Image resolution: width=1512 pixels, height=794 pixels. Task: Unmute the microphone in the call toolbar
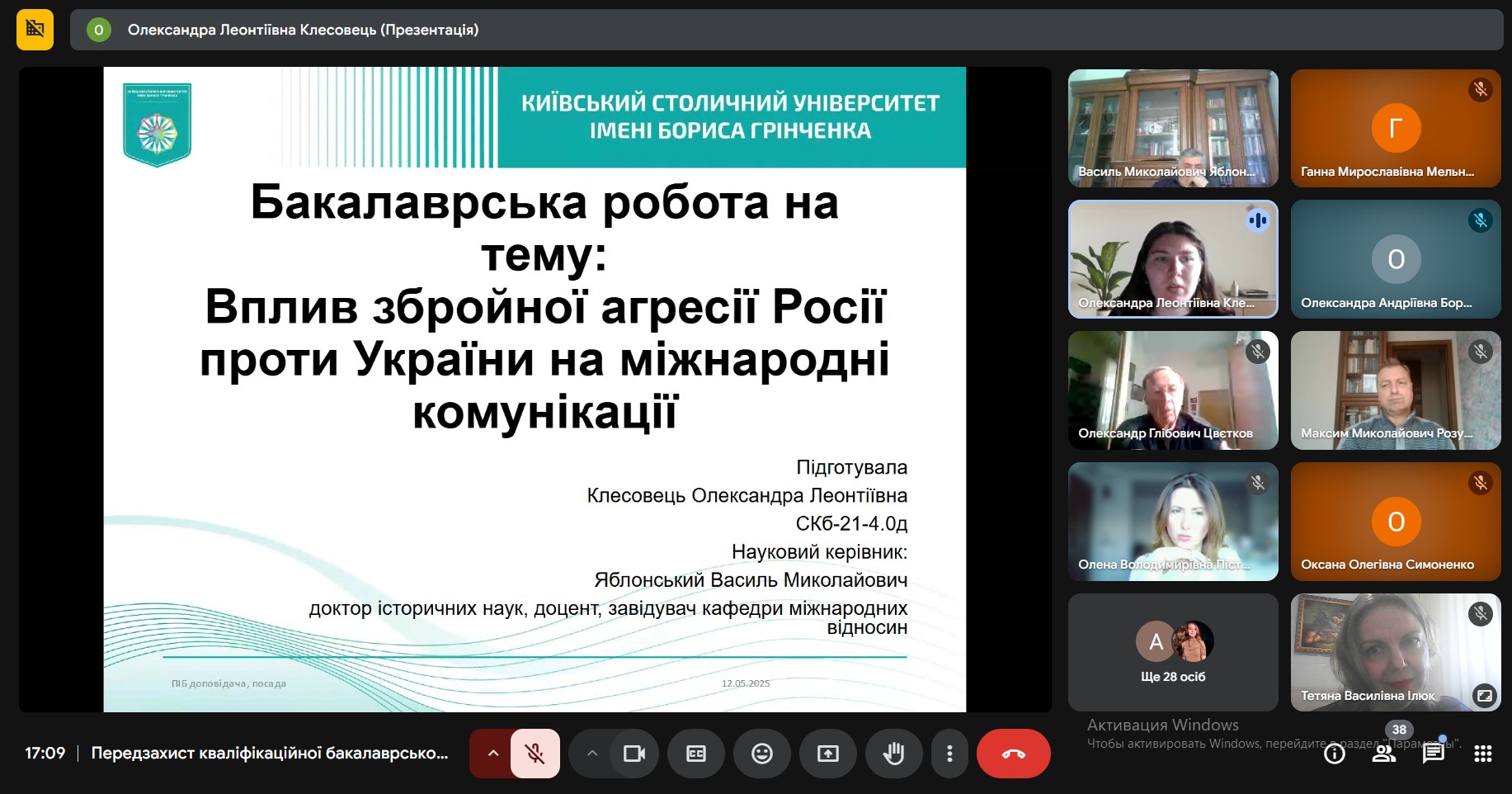(535, 754)
